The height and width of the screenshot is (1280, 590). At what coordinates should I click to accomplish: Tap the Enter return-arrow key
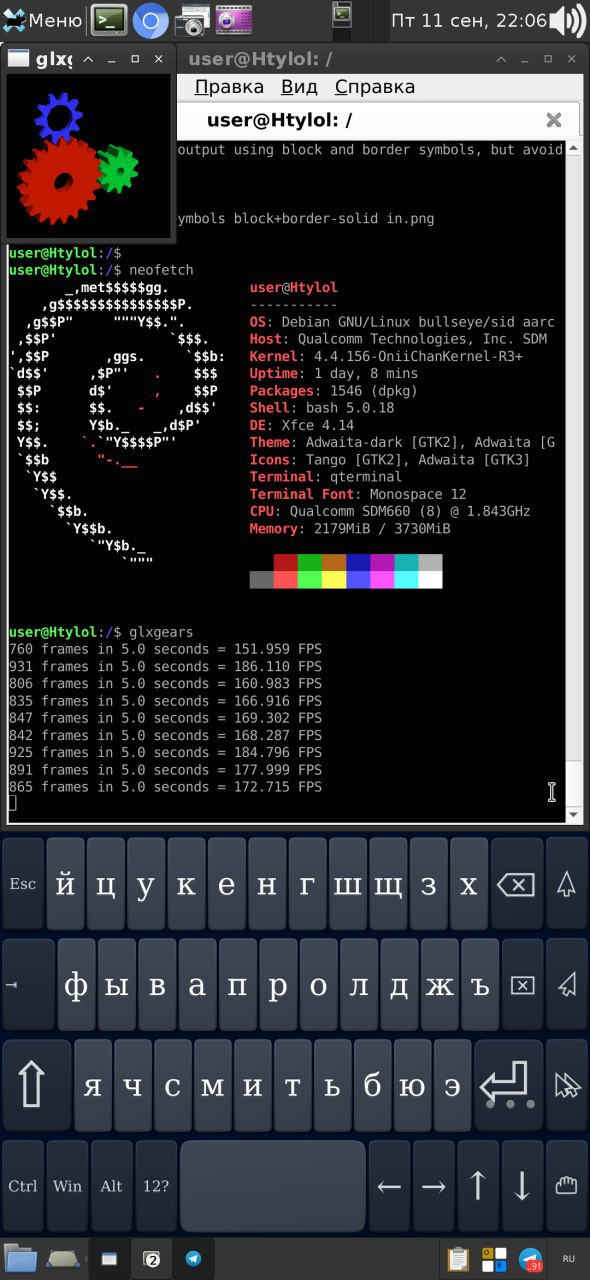pos(507,1085)
